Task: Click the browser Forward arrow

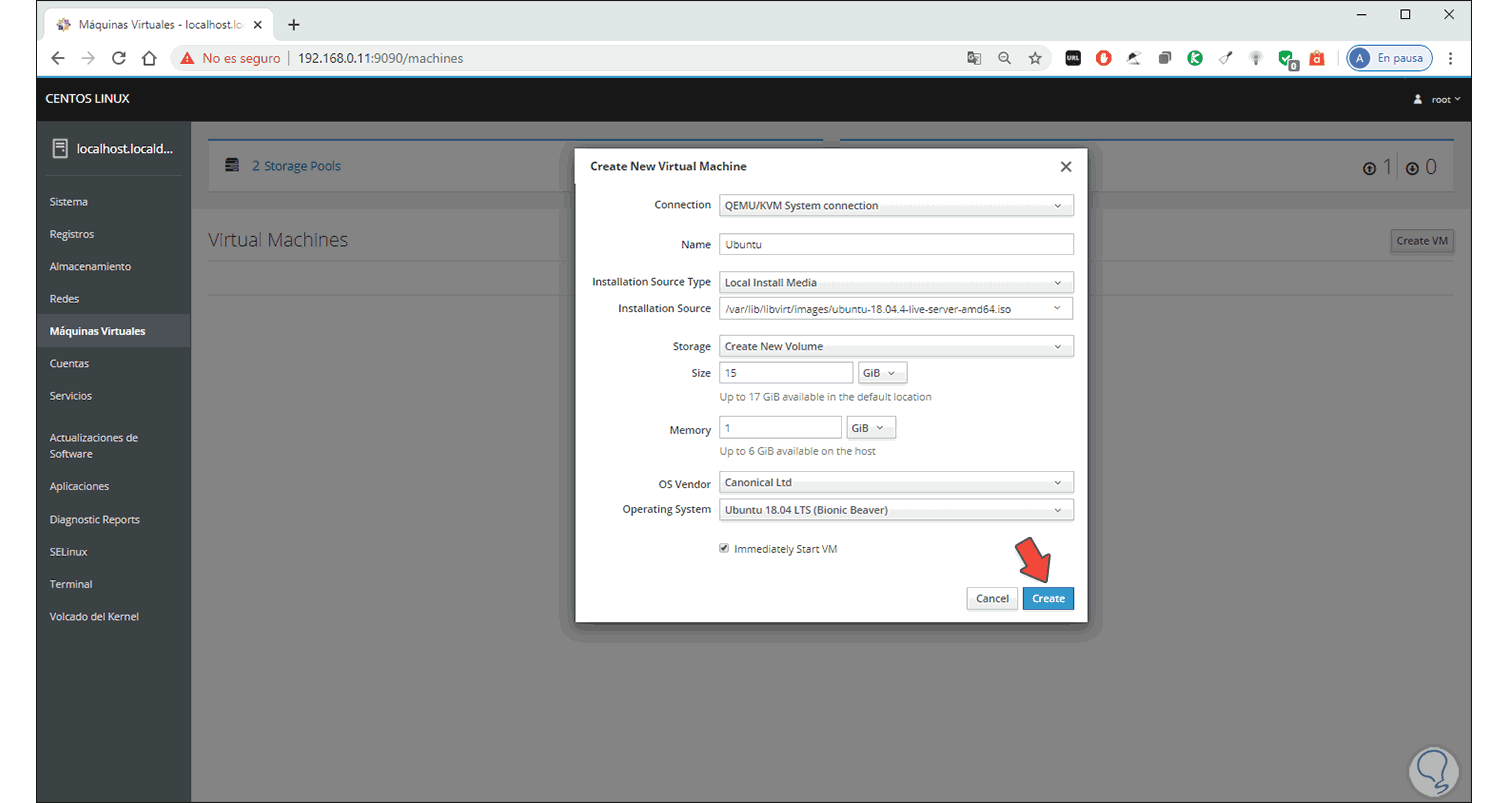Action: [88, 58]
